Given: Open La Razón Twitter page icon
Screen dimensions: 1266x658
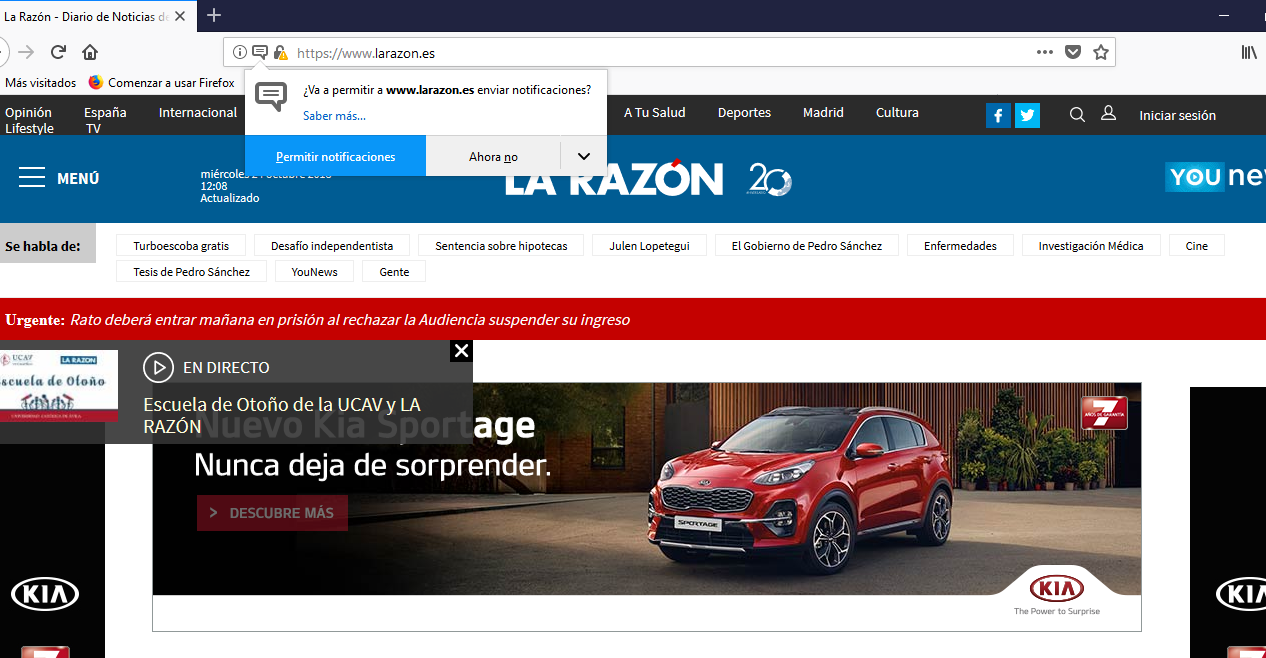Looking at the screenshot, I should coord(1027,116).
